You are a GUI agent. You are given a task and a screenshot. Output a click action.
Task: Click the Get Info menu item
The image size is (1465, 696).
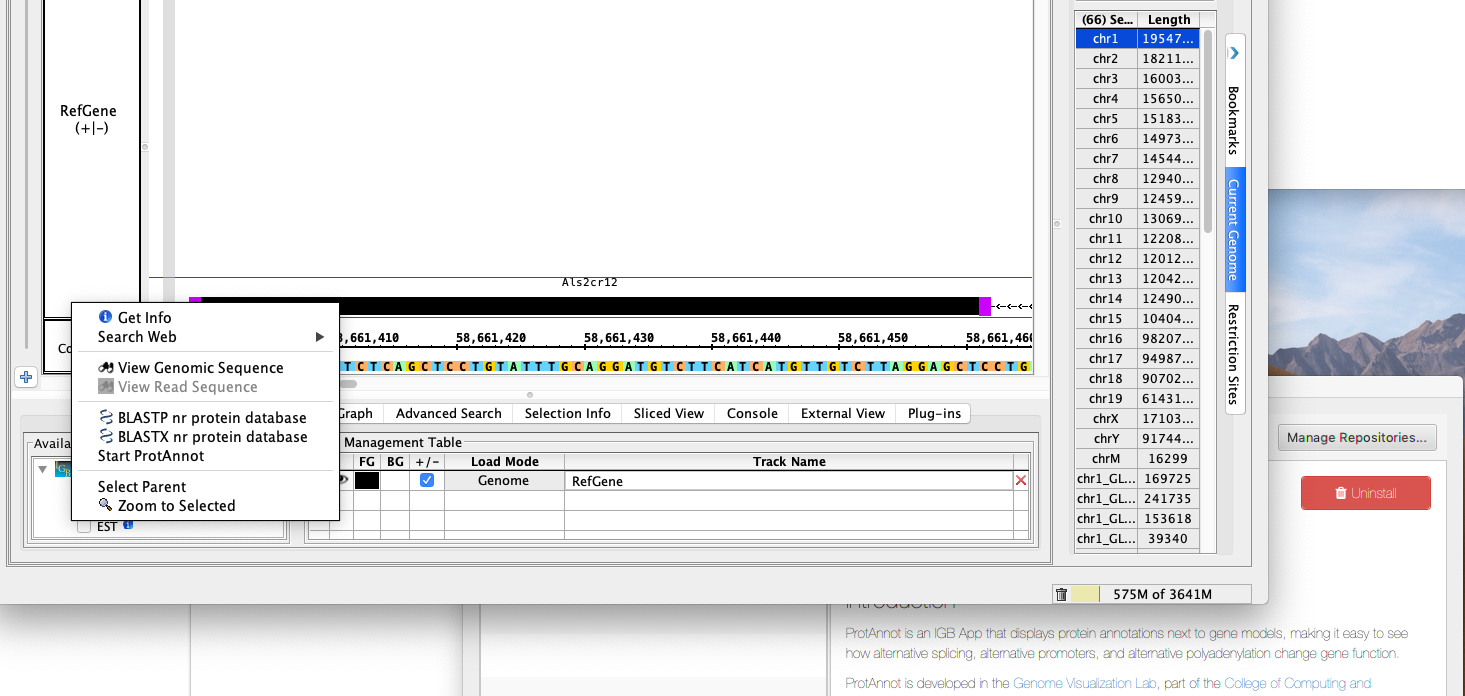tap(144, 317)
